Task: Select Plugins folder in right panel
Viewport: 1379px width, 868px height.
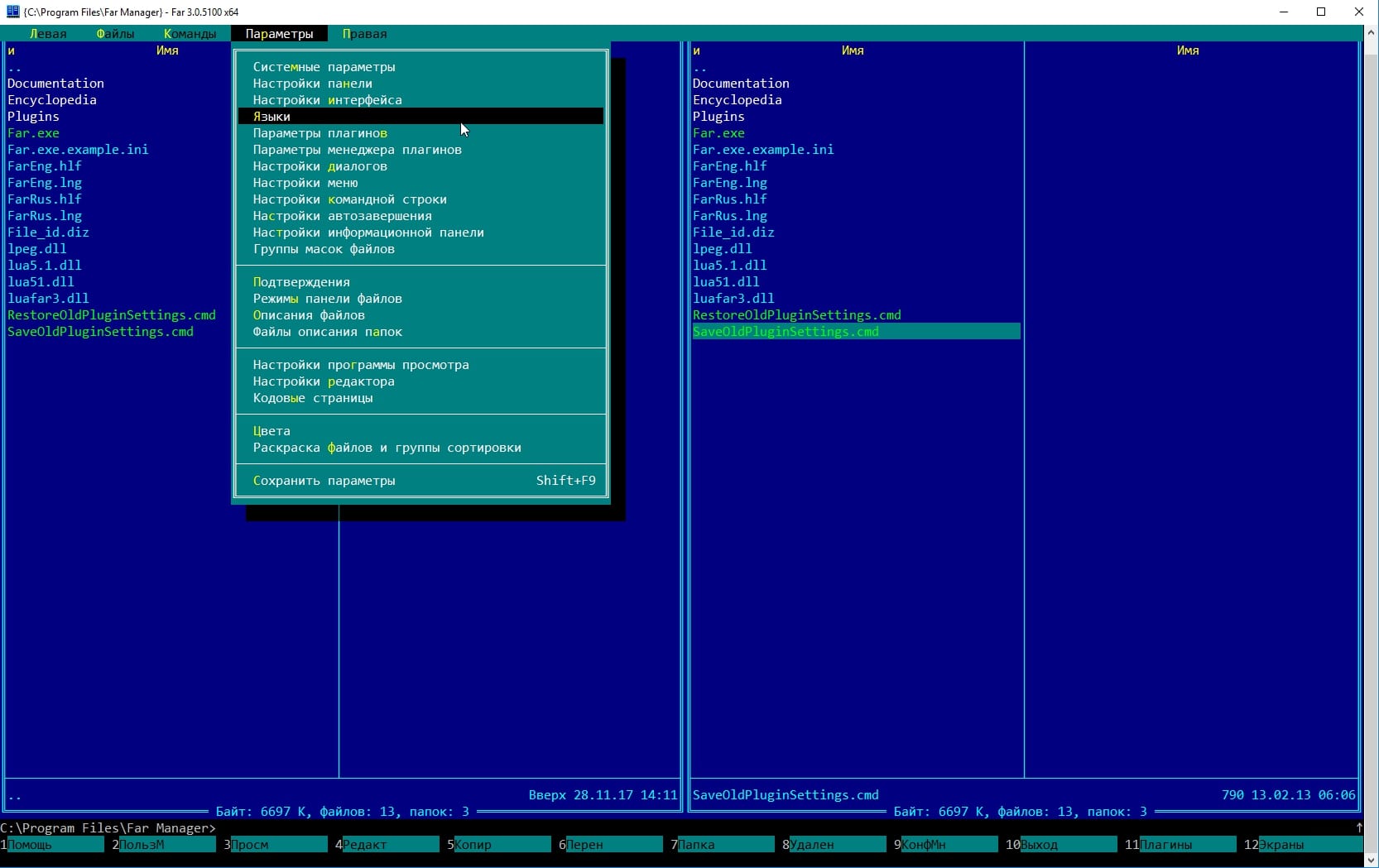Action: click(x=718, y=117)
